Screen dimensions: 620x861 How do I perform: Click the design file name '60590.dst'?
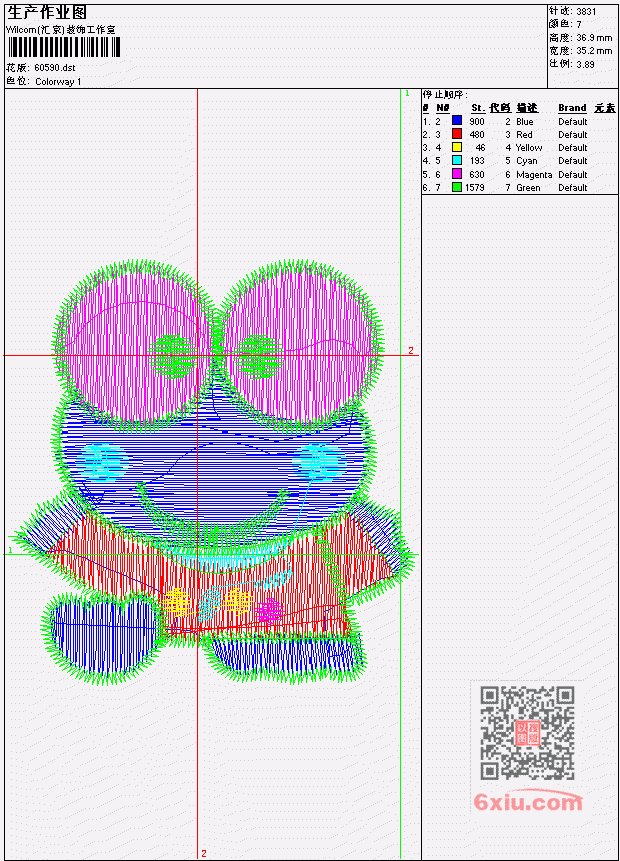54,68
